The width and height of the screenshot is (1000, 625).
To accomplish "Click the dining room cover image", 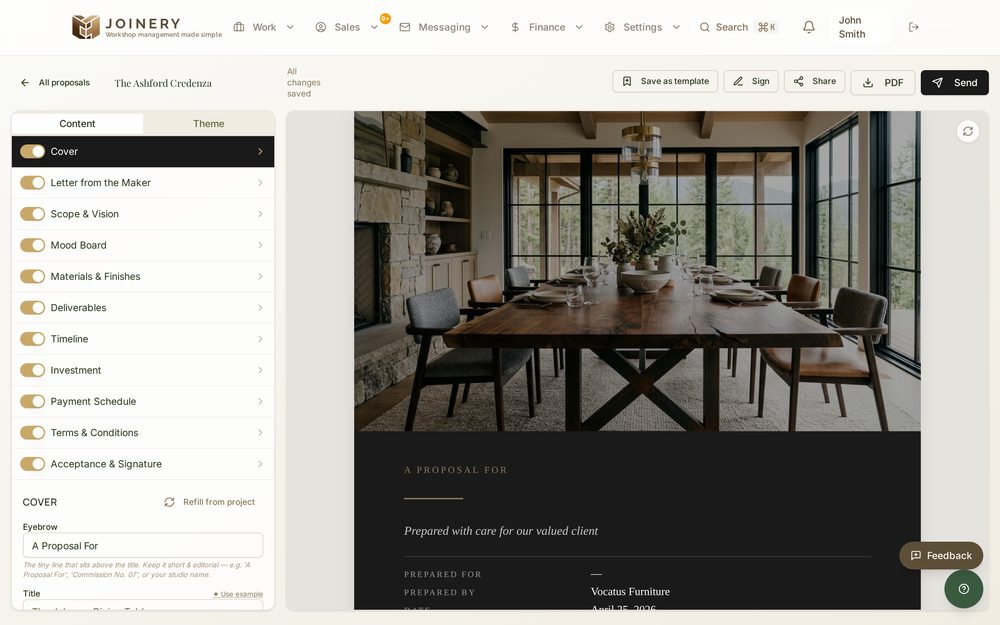I will (637, 271).
